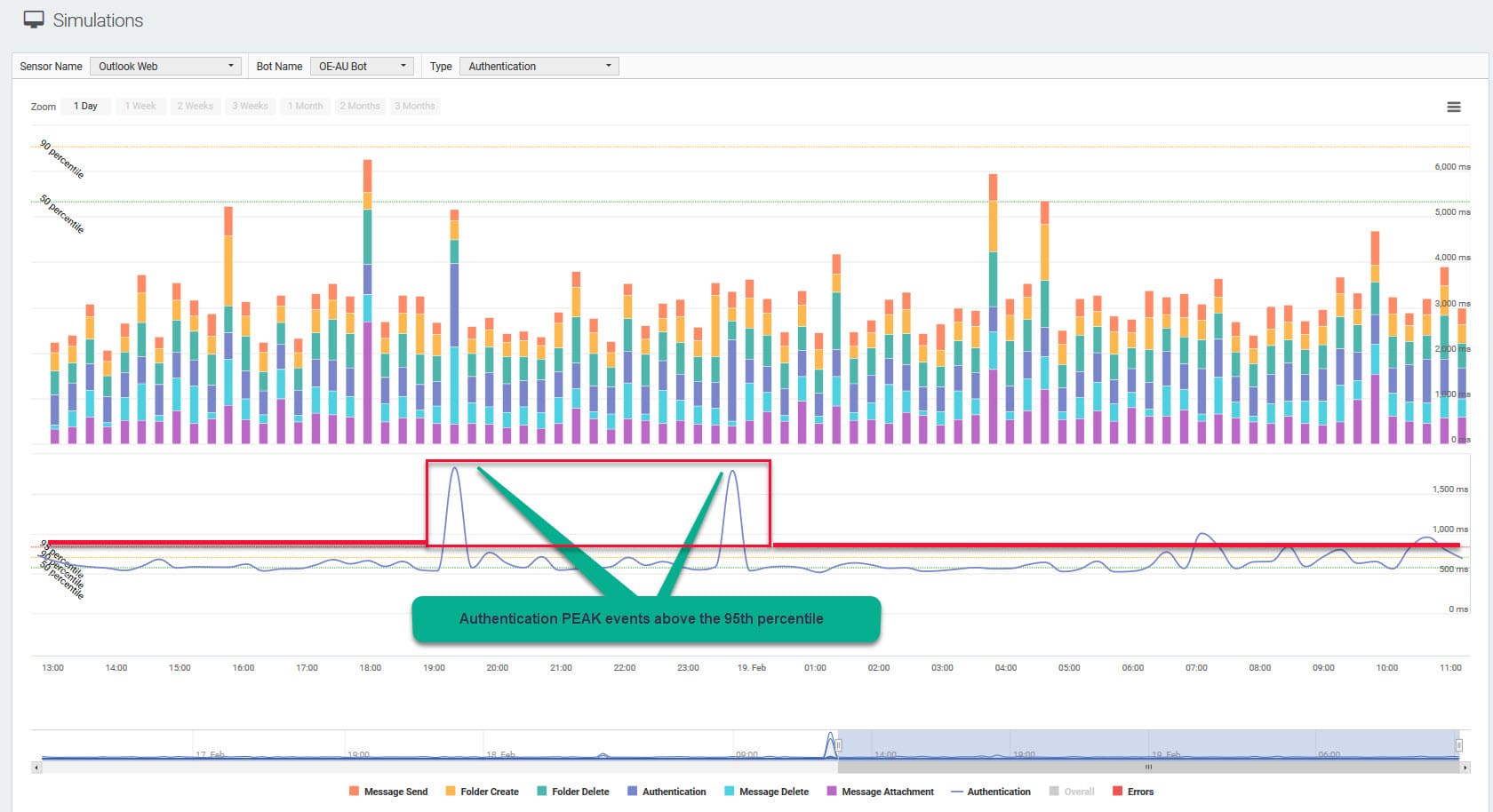Toggle Message Delete legend entry
The image size is (1493, 812).
[x=773, y=792]
